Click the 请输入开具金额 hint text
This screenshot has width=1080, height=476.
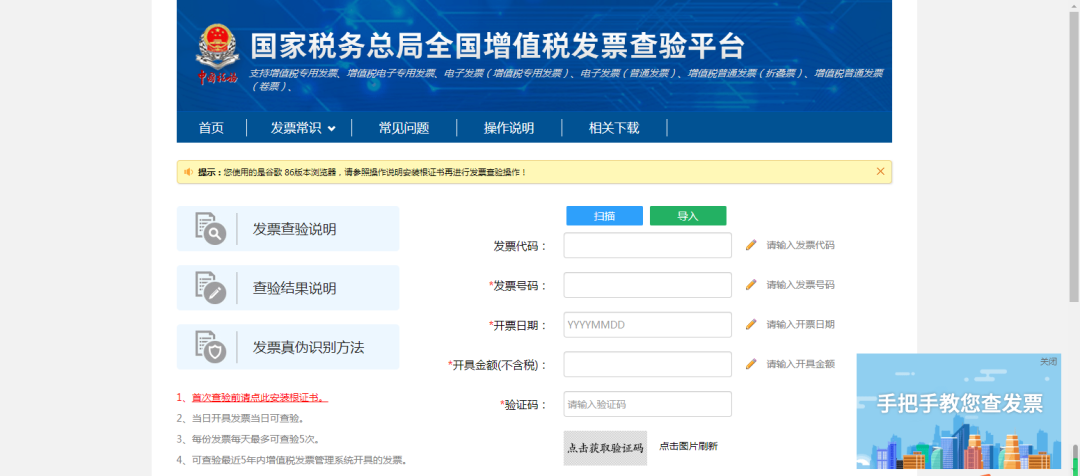800,364
